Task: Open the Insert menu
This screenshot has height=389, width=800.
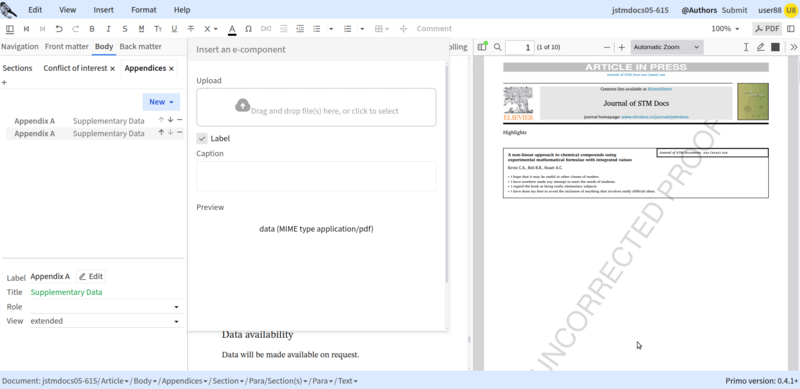Action: coord(104,10)
